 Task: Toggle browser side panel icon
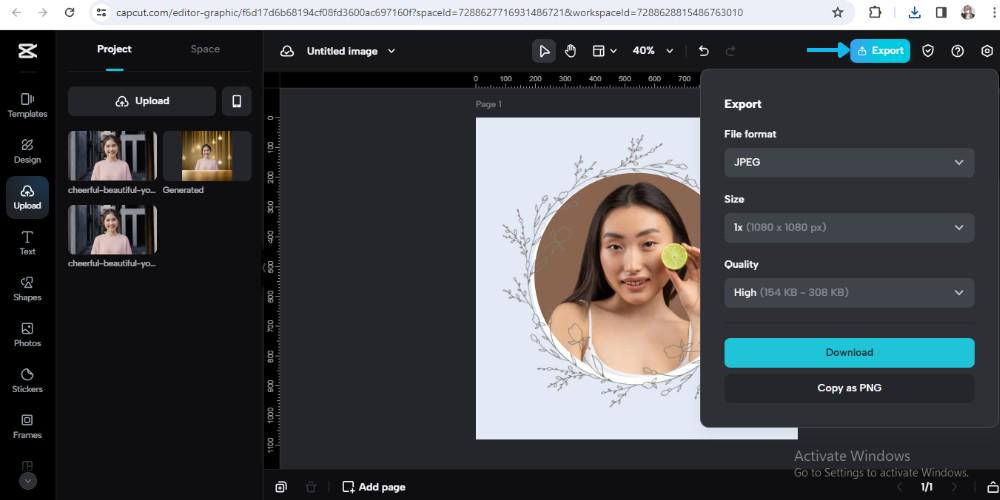pos(941,13)
